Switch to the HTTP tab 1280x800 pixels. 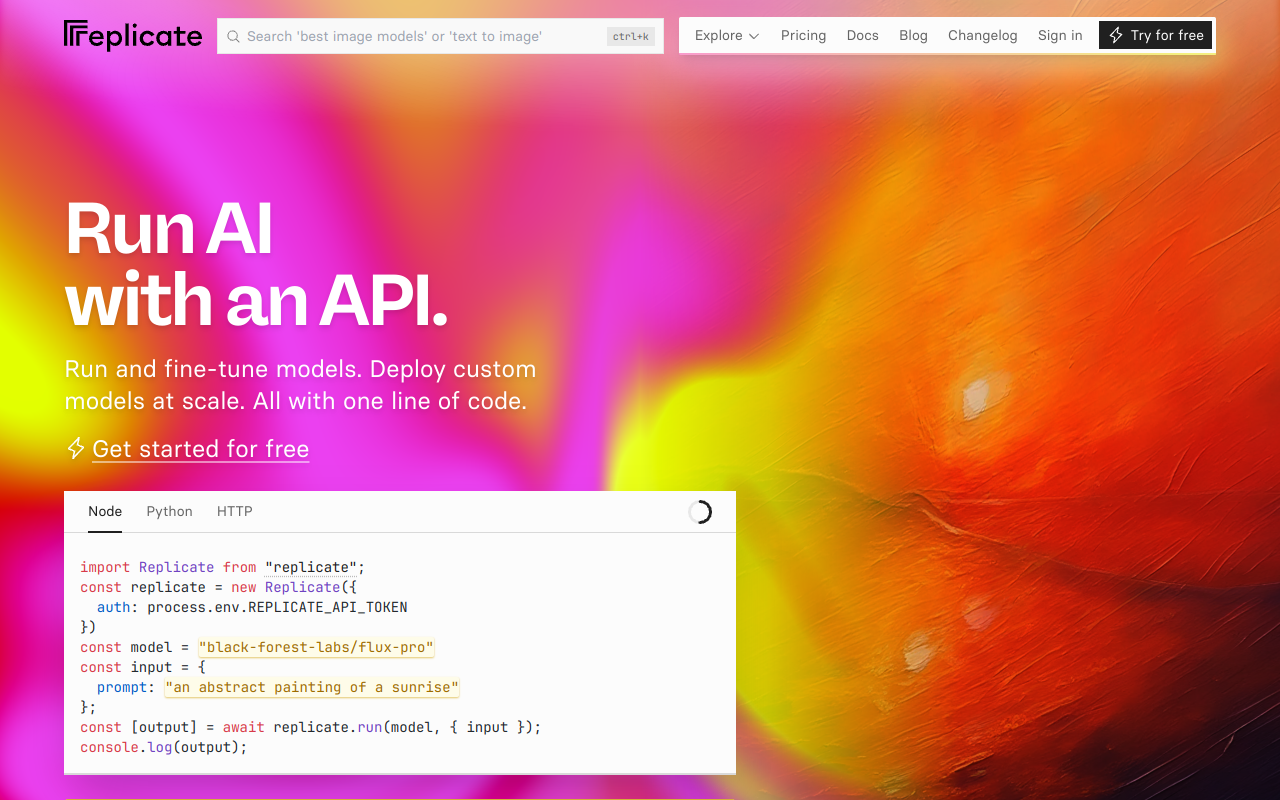[234, 511]
